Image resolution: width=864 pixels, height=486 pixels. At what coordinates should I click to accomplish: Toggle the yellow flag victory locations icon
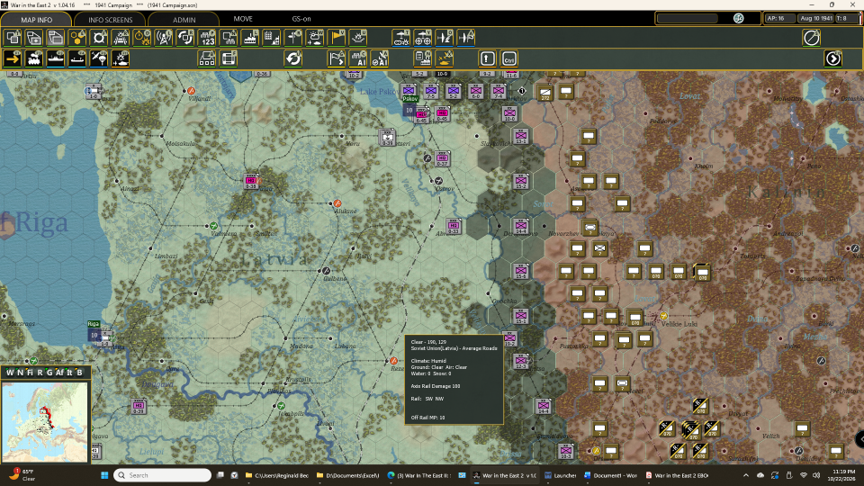(337, 38)
